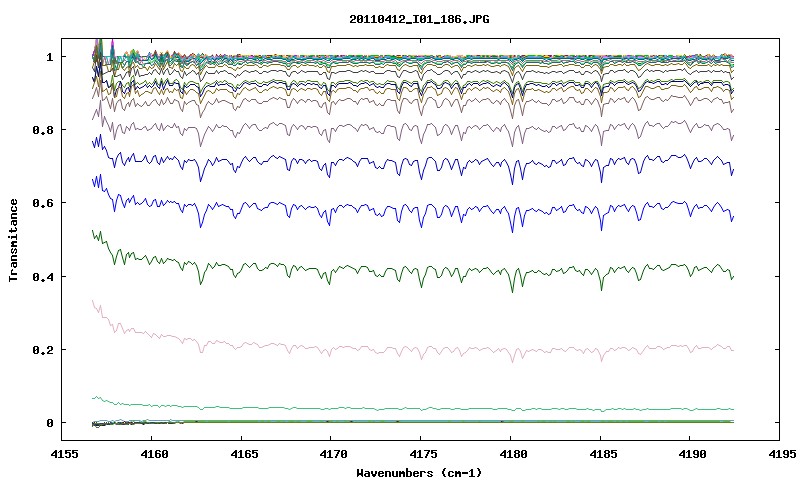
Task: Click the x-axis tick label 4175
Action: (x=421, y=454)
